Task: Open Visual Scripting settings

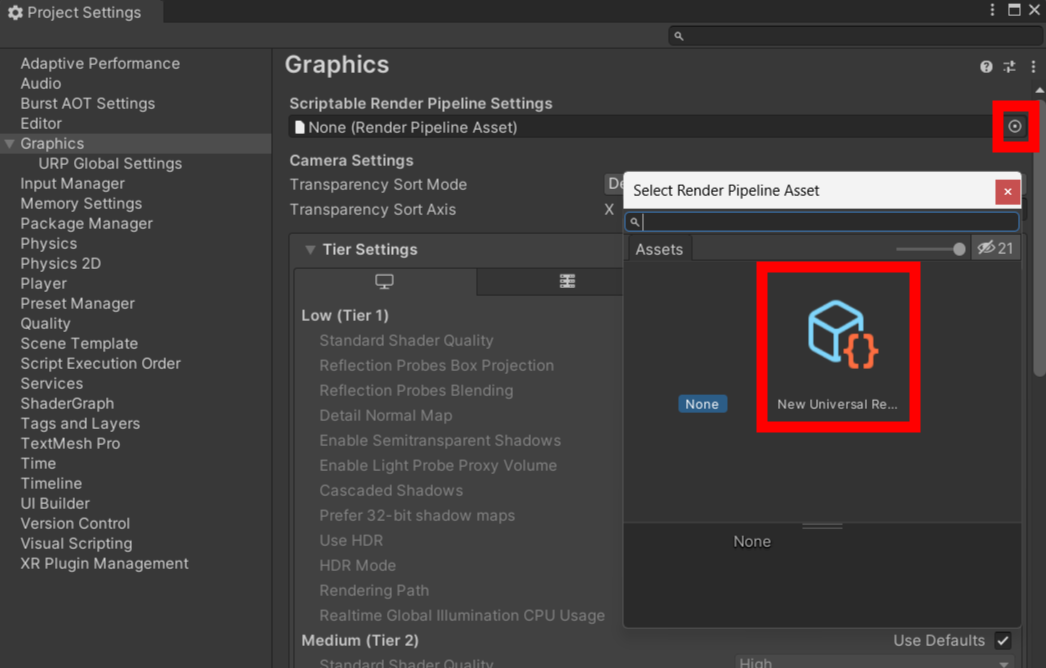Action: 76,544
